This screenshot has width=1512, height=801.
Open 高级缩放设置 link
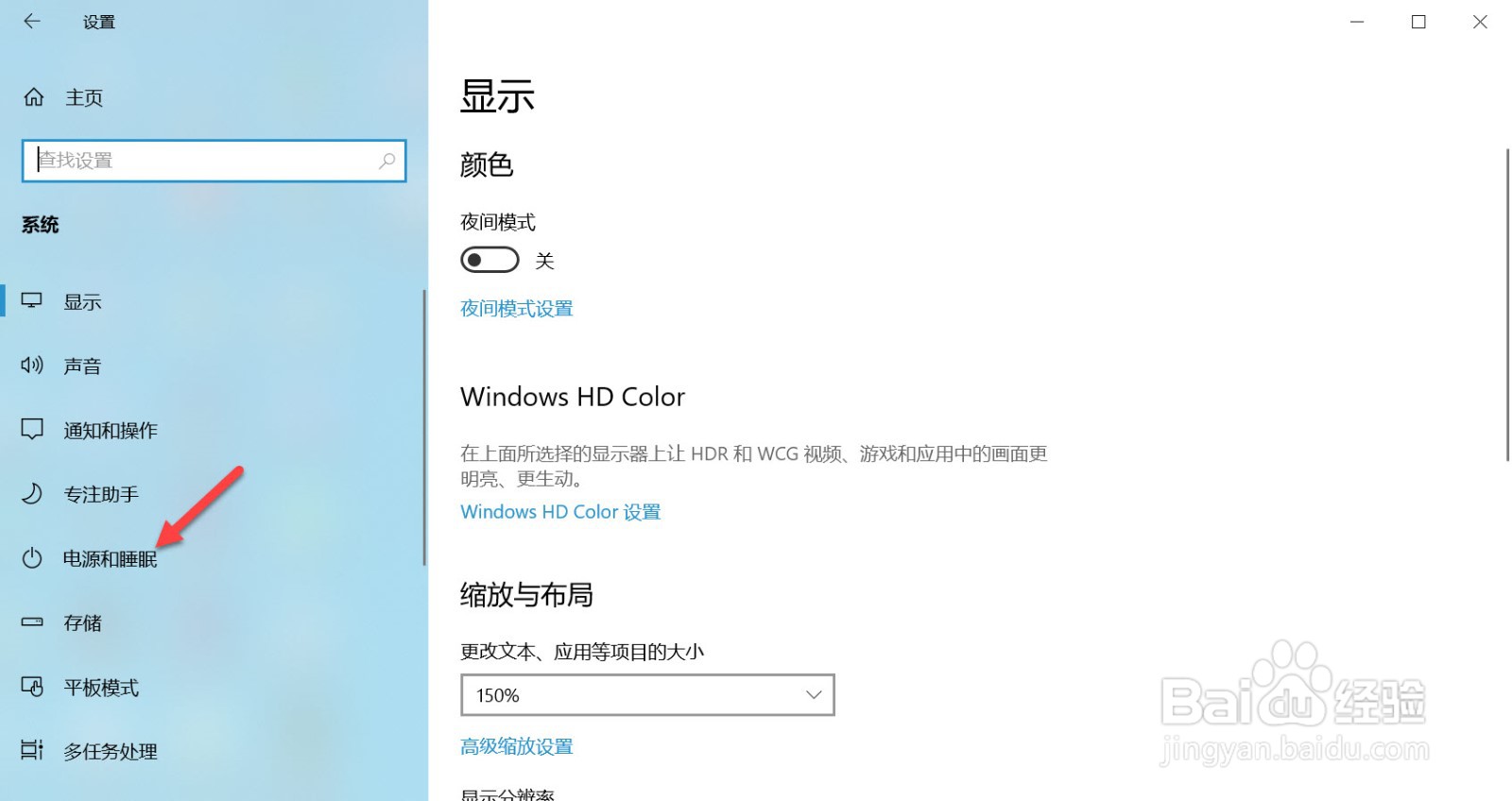point(517,747)
